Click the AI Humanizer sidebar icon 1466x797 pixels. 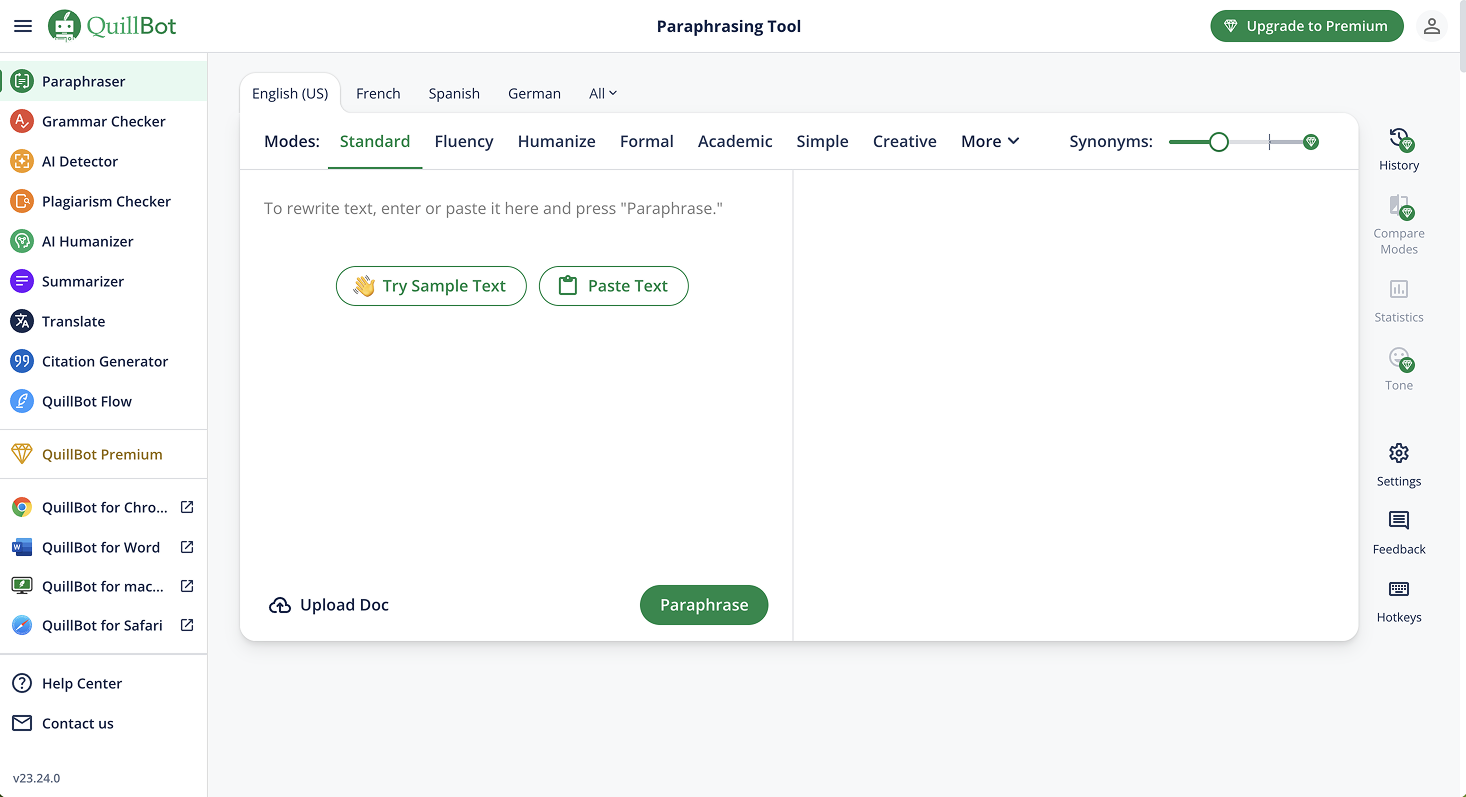pos(22,241)
